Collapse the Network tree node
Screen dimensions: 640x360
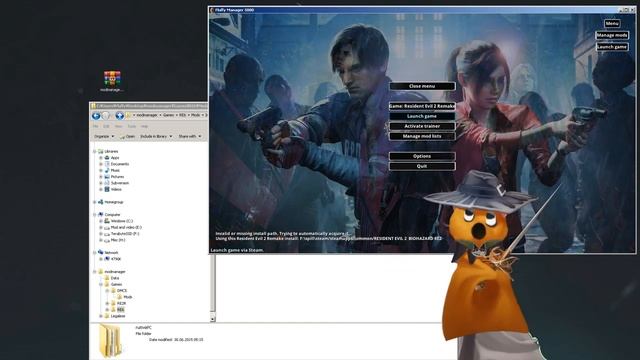coord(95,252)
